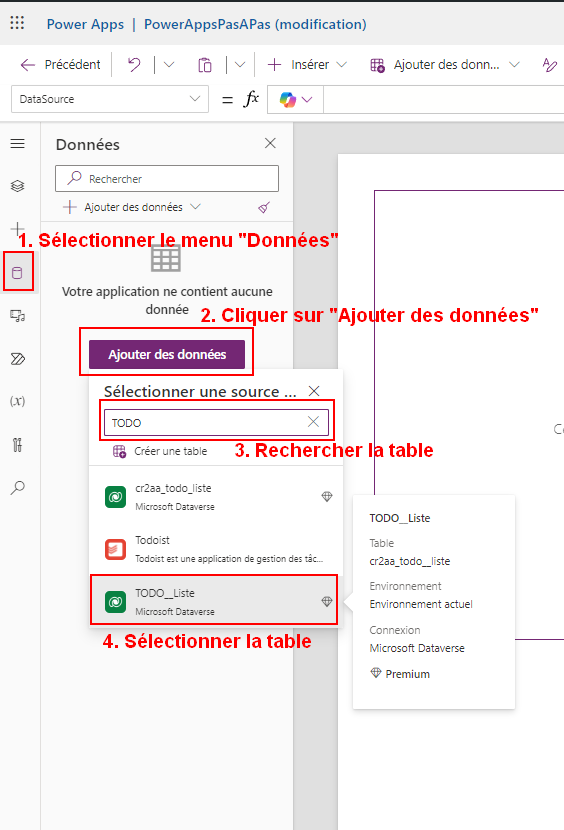Click premium diamond icon beside TODO__Liste

(x=327, y=601)
